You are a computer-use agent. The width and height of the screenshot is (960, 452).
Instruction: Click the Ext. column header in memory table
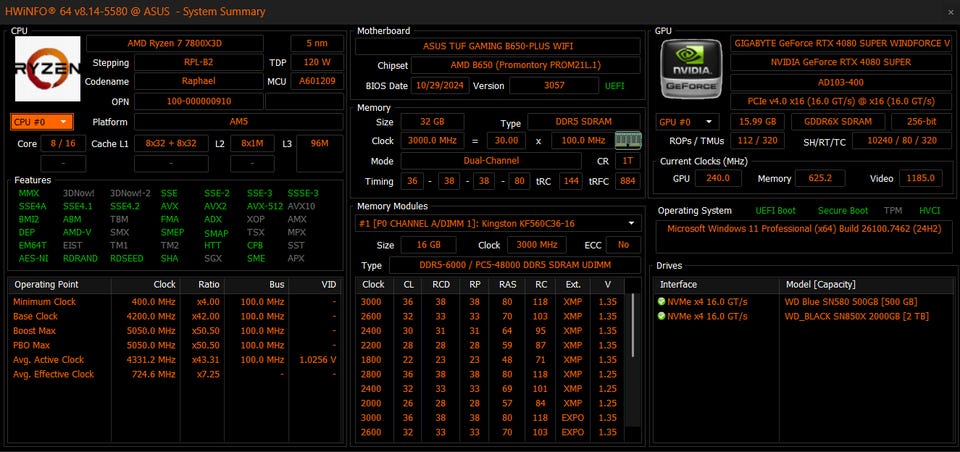point(572,284)
